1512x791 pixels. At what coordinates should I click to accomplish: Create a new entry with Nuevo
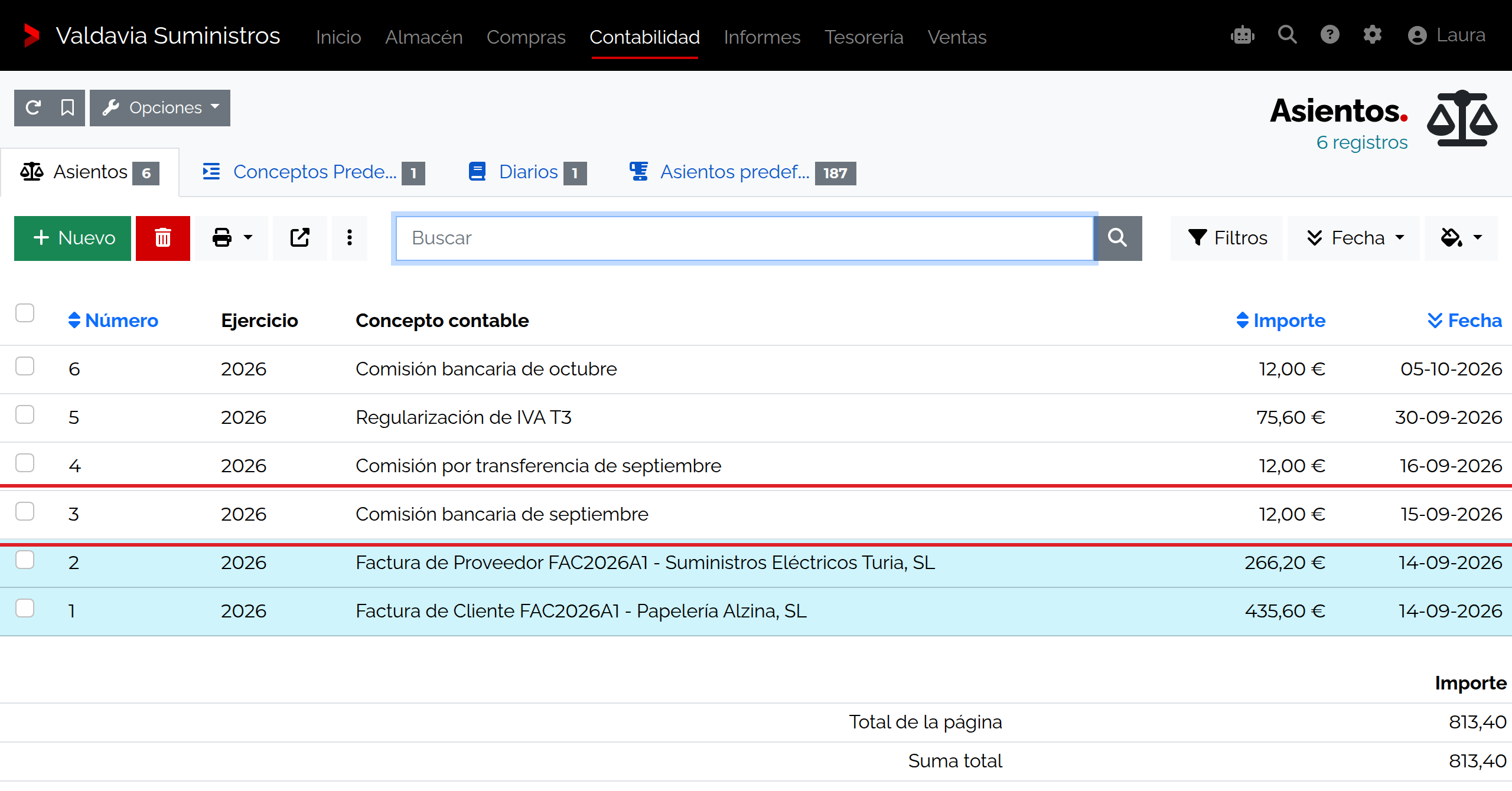pyautogui.click(x=73, y=238)
